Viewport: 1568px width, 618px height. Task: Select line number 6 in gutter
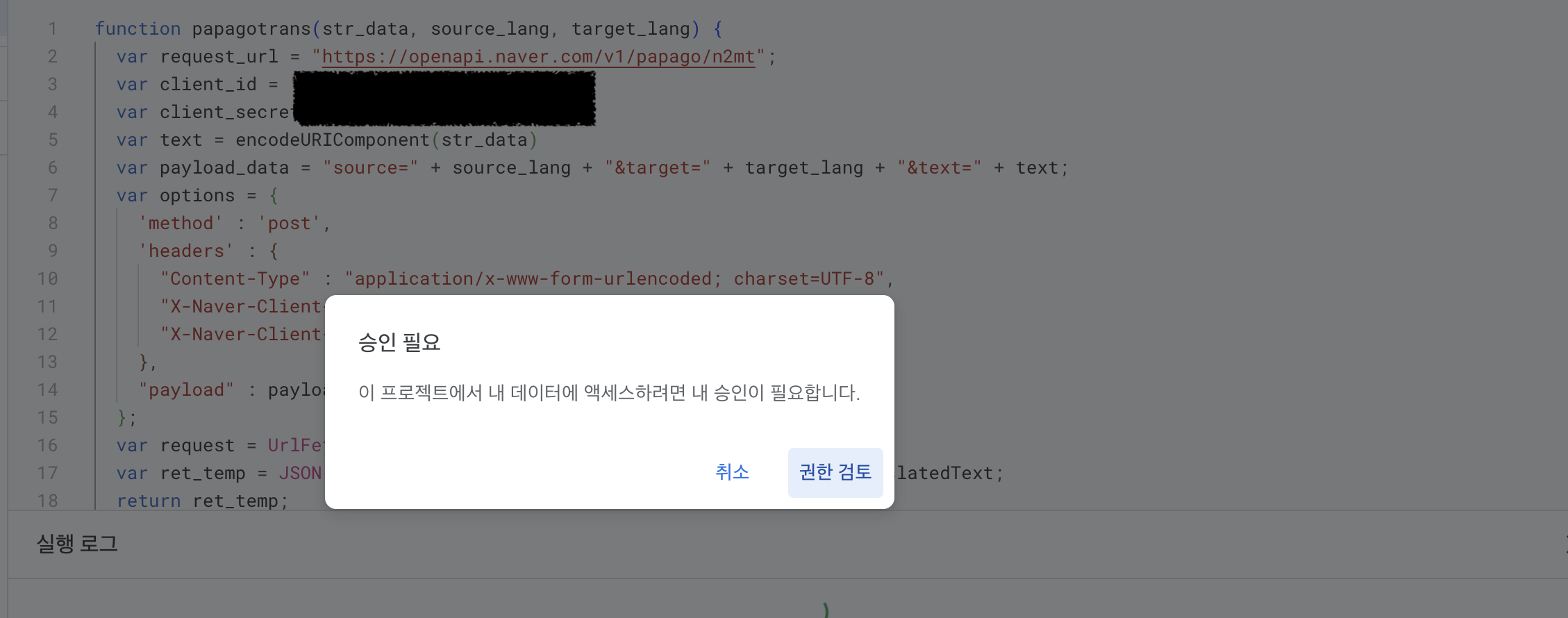[52, 168]
